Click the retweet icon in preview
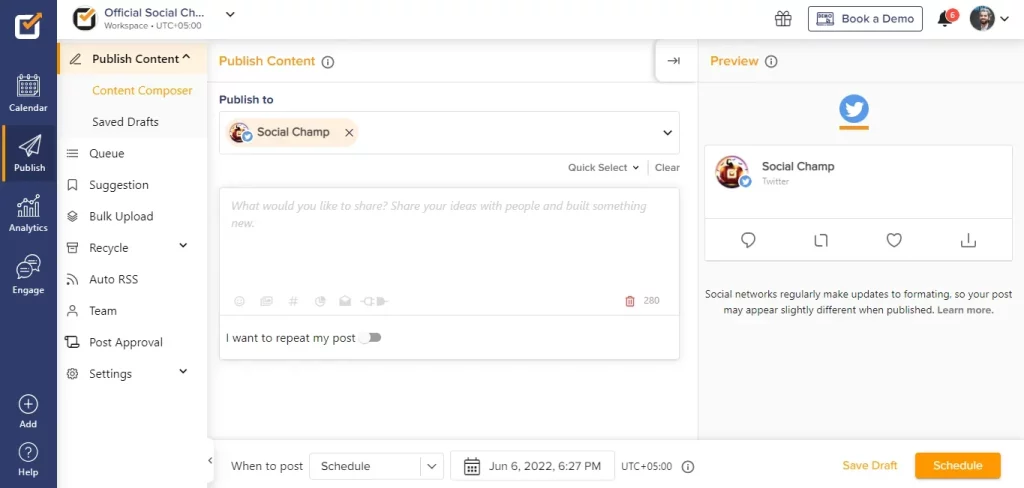 (x=822, y=240)
